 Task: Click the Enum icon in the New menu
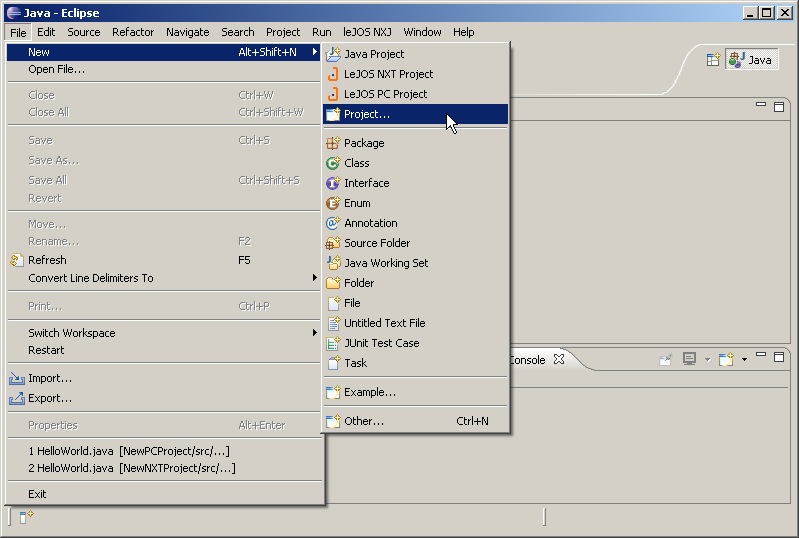[x=333, y=203]
